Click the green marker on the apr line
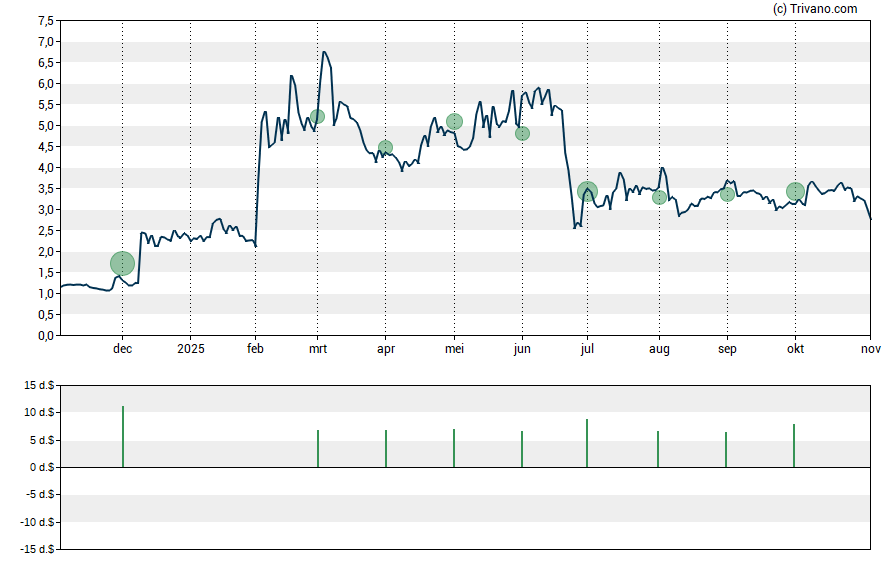The width and height of the screenshot is (888, 565). click(x=385, y=148)
